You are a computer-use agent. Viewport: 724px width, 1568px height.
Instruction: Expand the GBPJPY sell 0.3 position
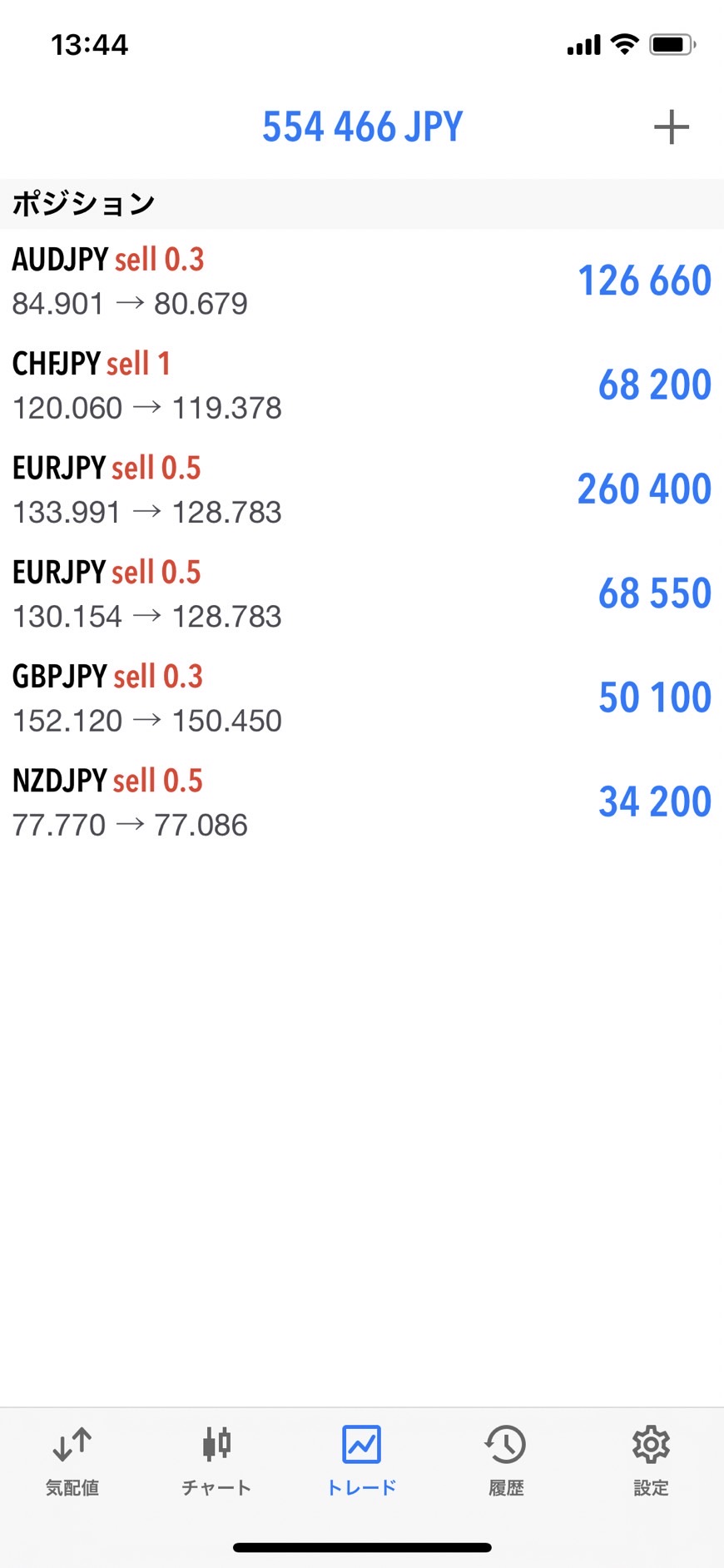tap(250, 698)
